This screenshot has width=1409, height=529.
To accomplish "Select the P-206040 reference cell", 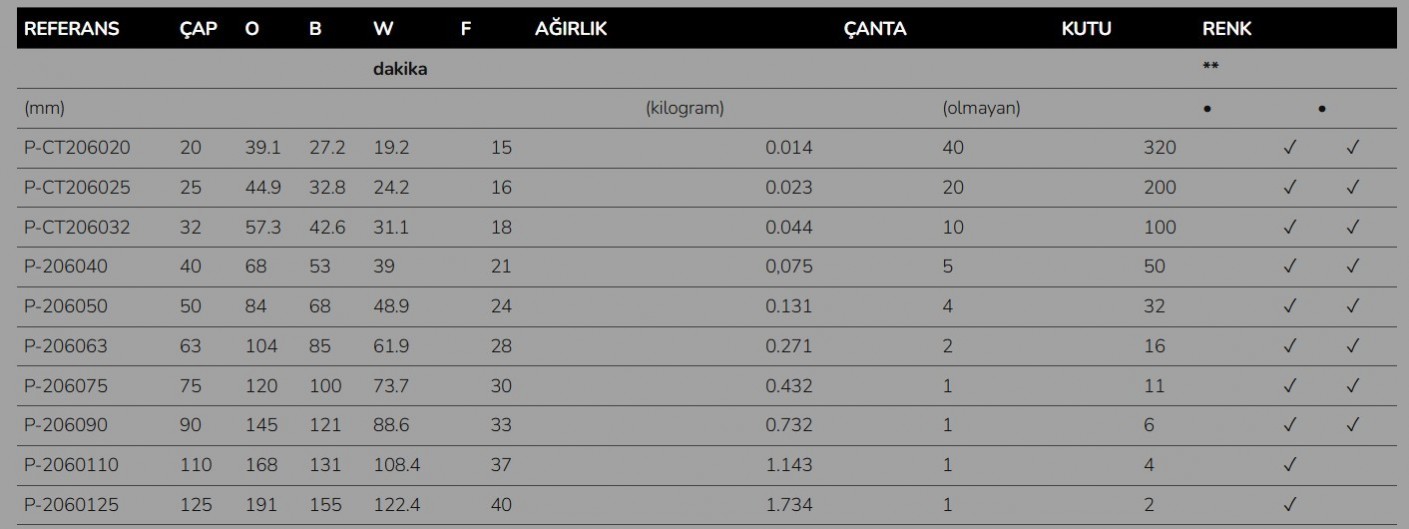I will [66, 267].
